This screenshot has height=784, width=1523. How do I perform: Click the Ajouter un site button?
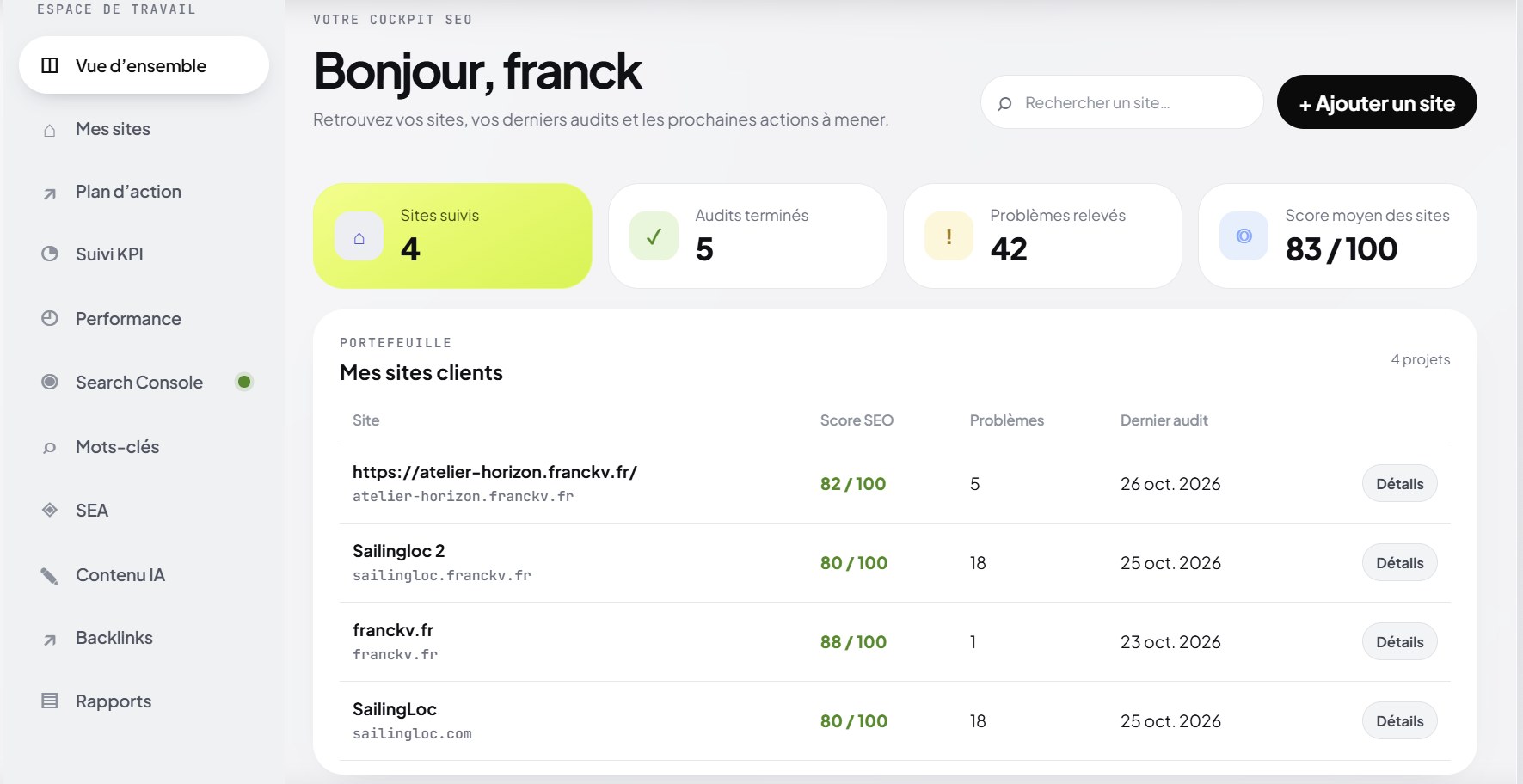[x=1377, y=102]
